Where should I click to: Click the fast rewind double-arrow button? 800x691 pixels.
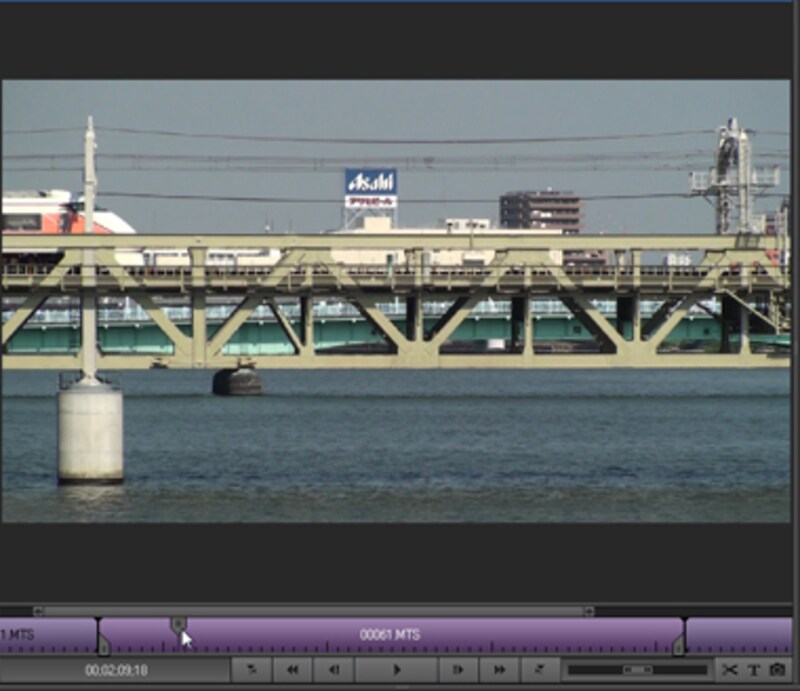[x=292, y=670]
